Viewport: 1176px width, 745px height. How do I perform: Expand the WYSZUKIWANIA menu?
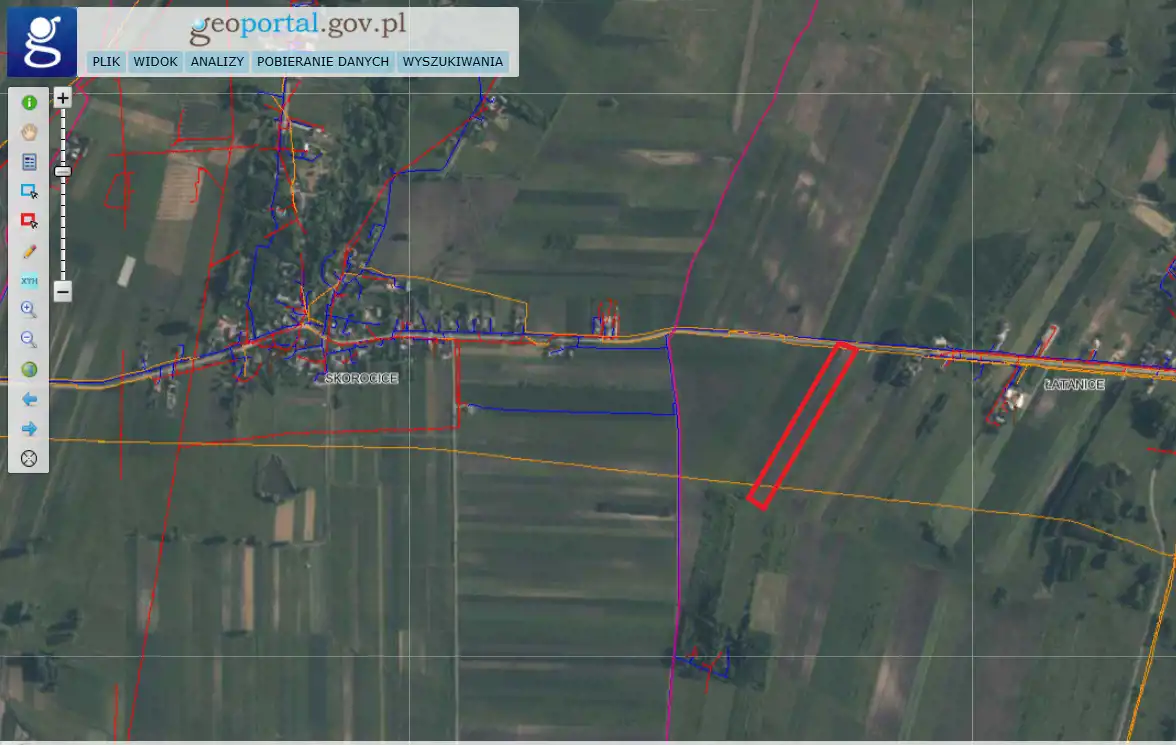click(x=452, y=62)
